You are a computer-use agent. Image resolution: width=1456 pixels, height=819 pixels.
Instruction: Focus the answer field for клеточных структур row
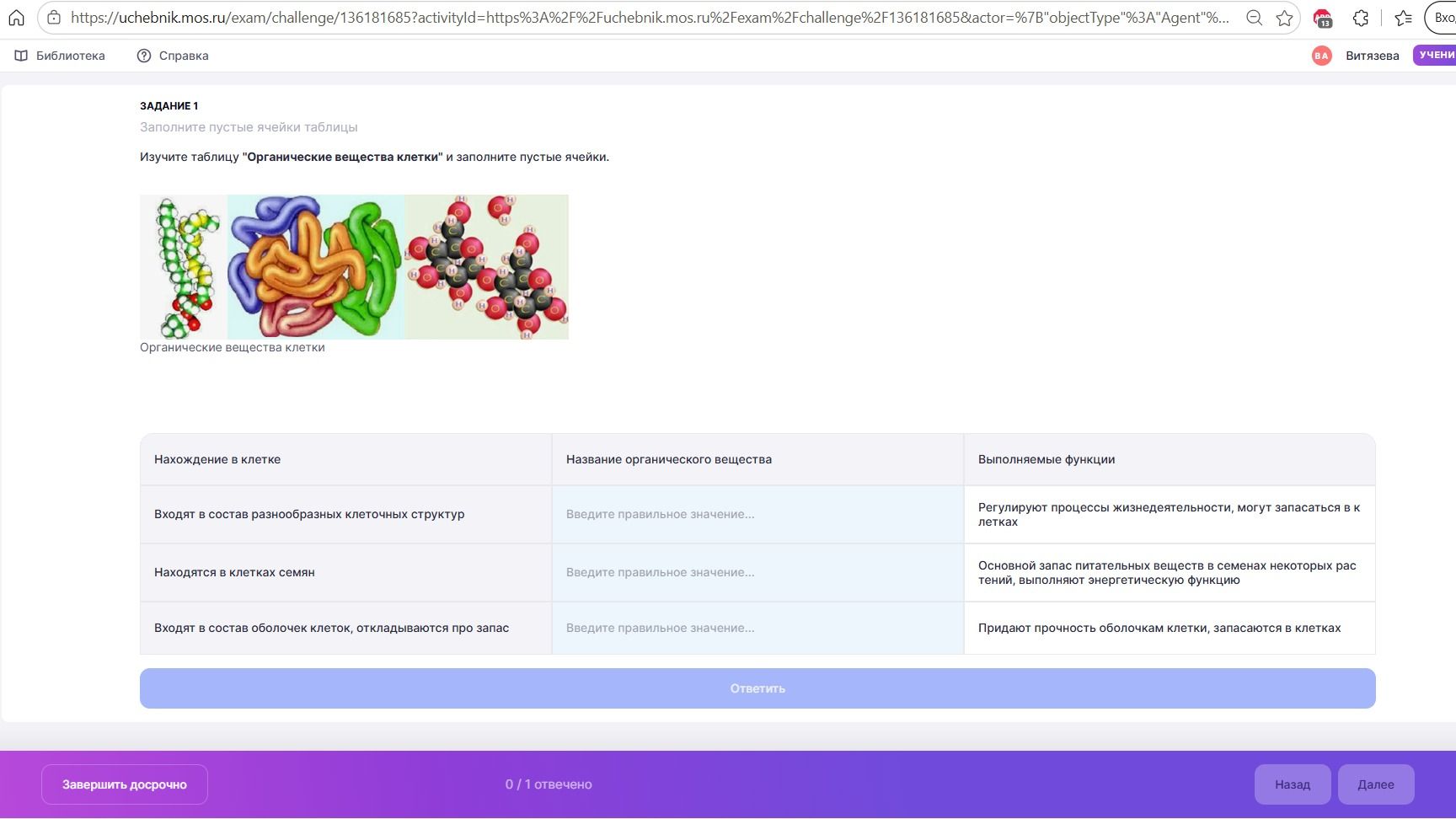click(x=757, y=514)
